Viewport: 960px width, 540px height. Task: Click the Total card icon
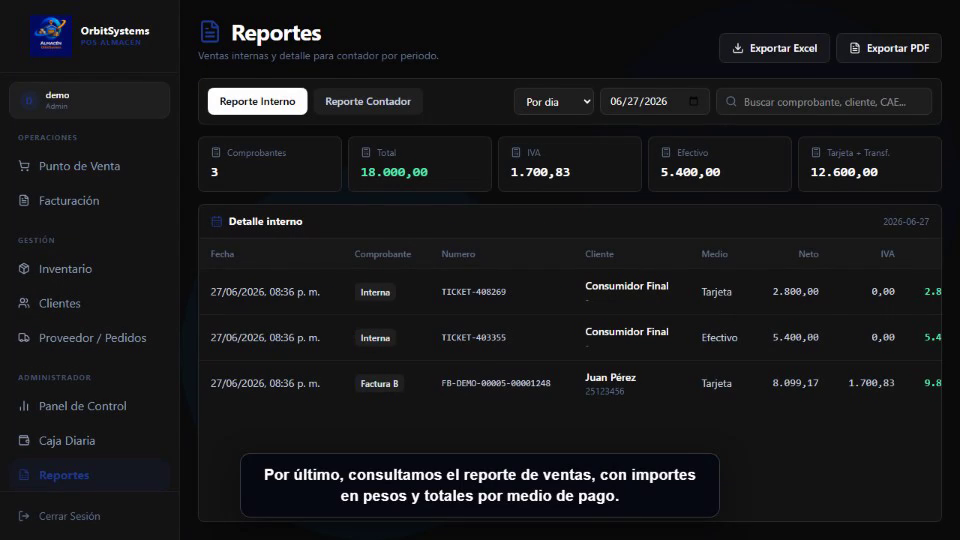coord(366,152)
